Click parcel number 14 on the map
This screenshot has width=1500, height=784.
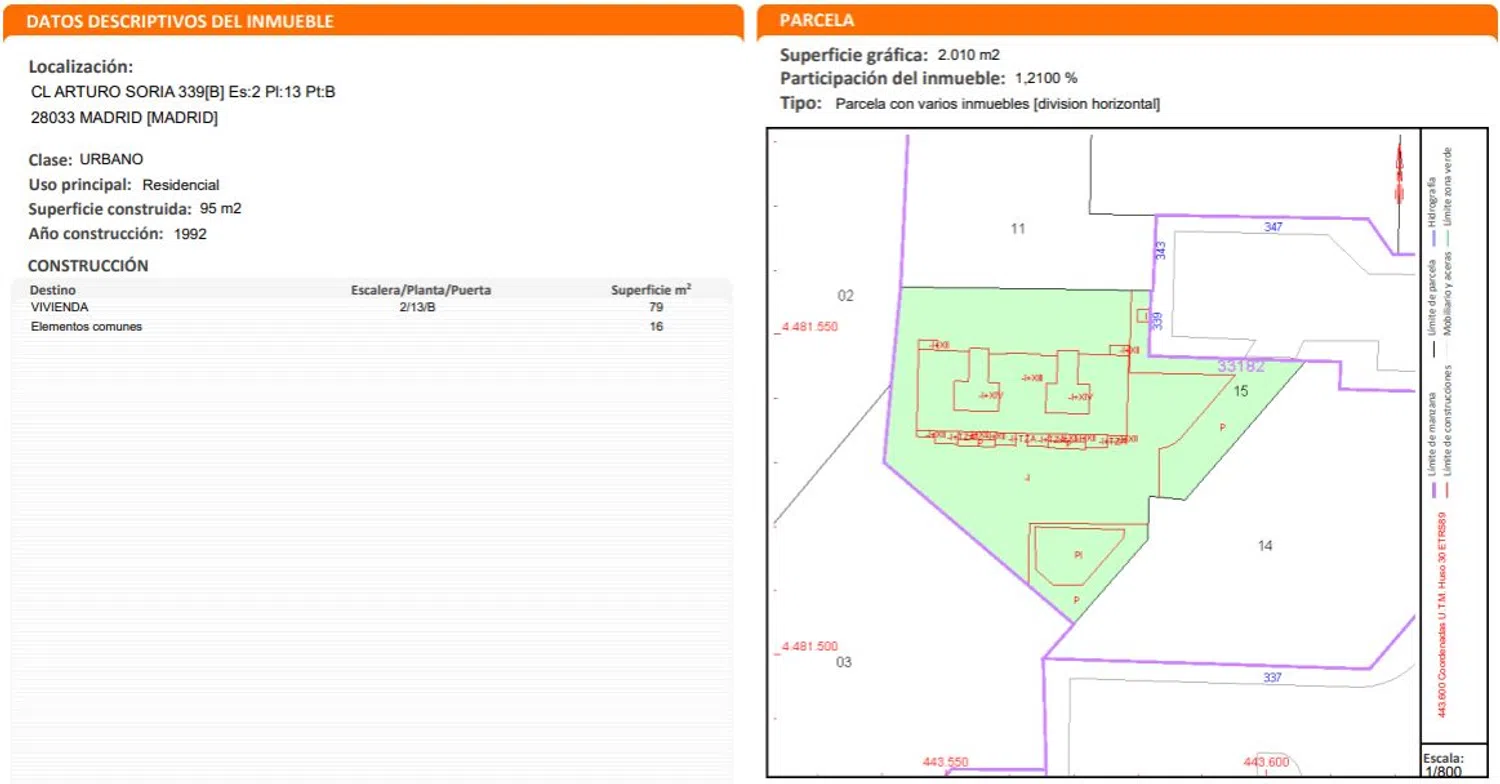coord(1265,545)
